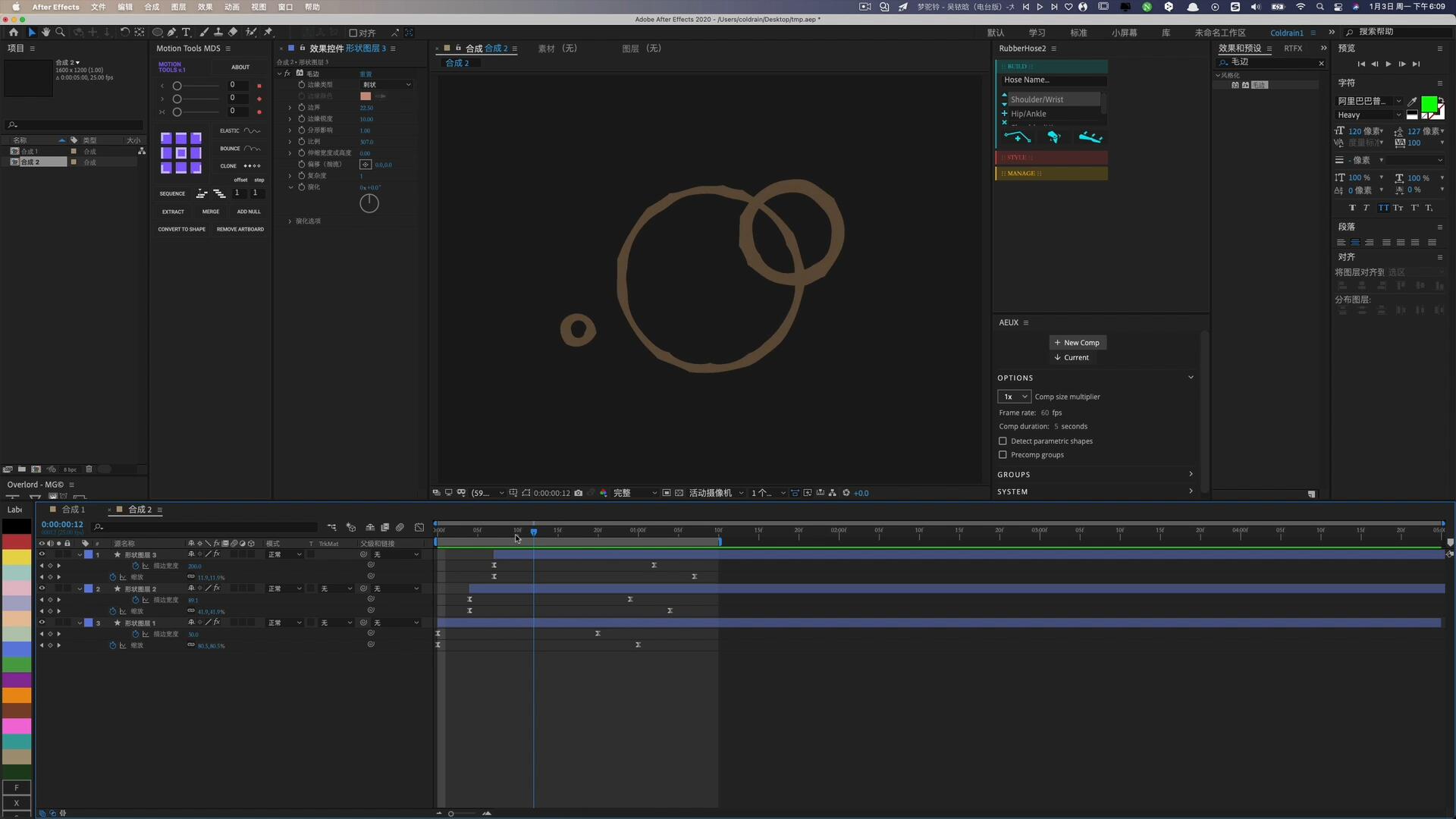Click the RubberHose rubber rig icon
This screenshot has width=1456, height=819.
pyautogui.click(x=1054, y=137)
